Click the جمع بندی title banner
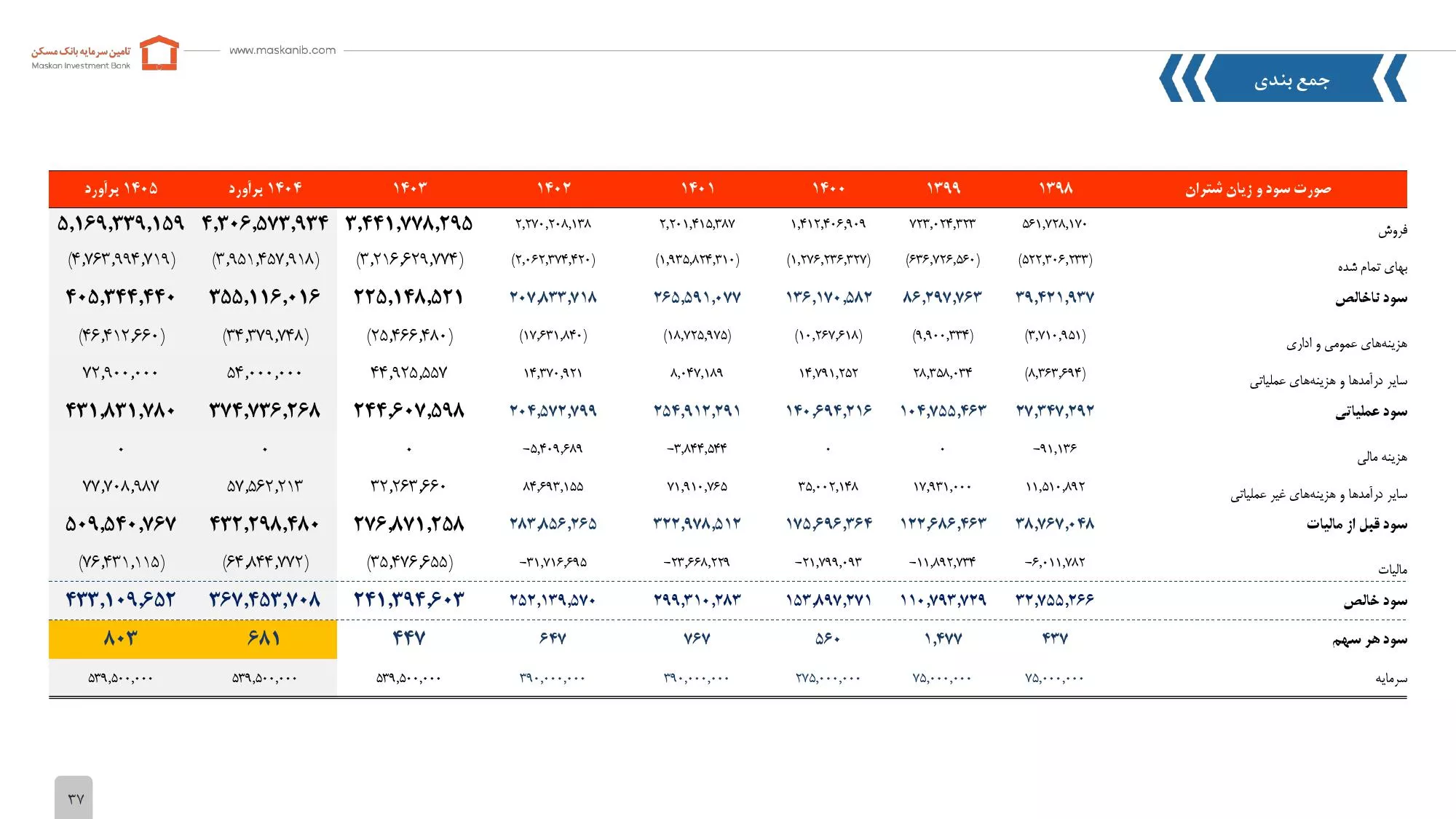 (x=1291, y=78)
